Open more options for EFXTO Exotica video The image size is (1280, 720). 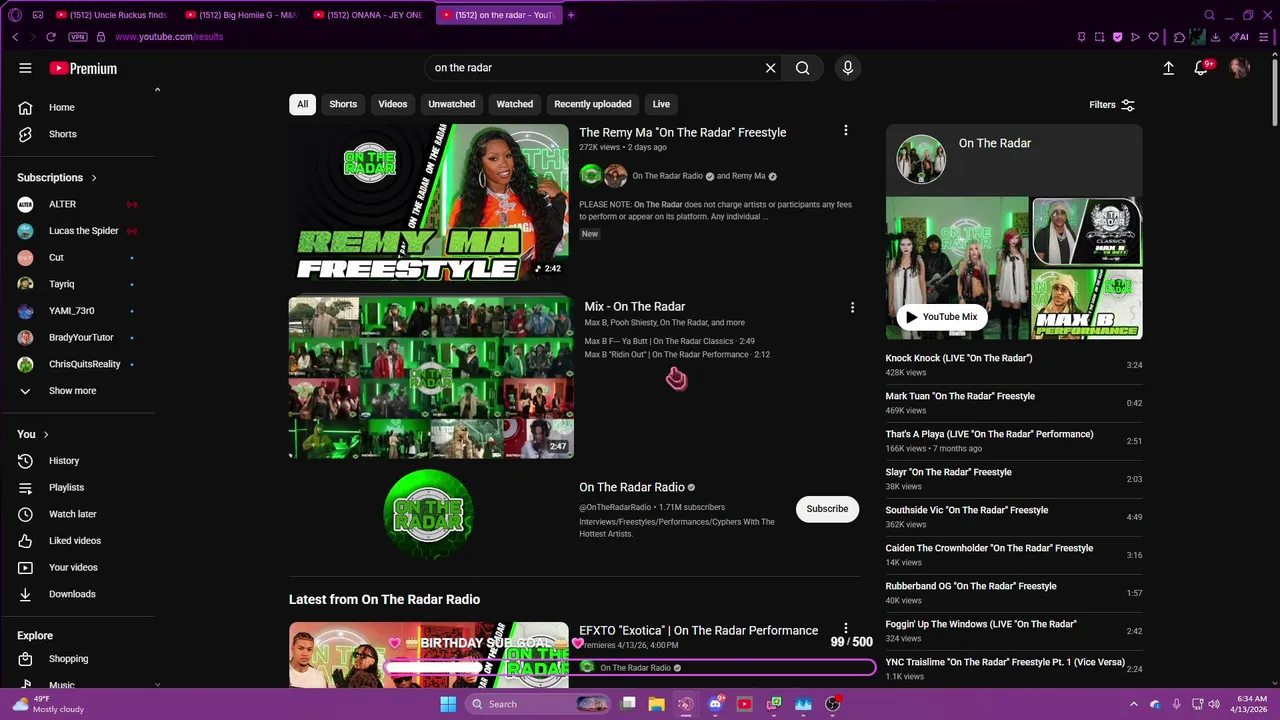tap(846, 629)
